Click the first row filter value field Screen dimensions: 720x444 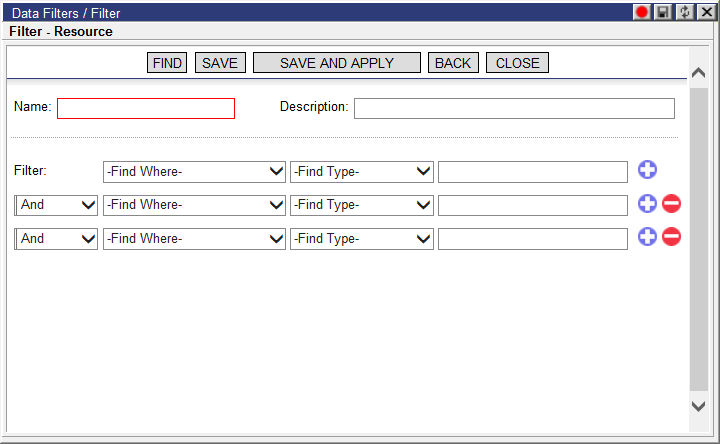533,172
